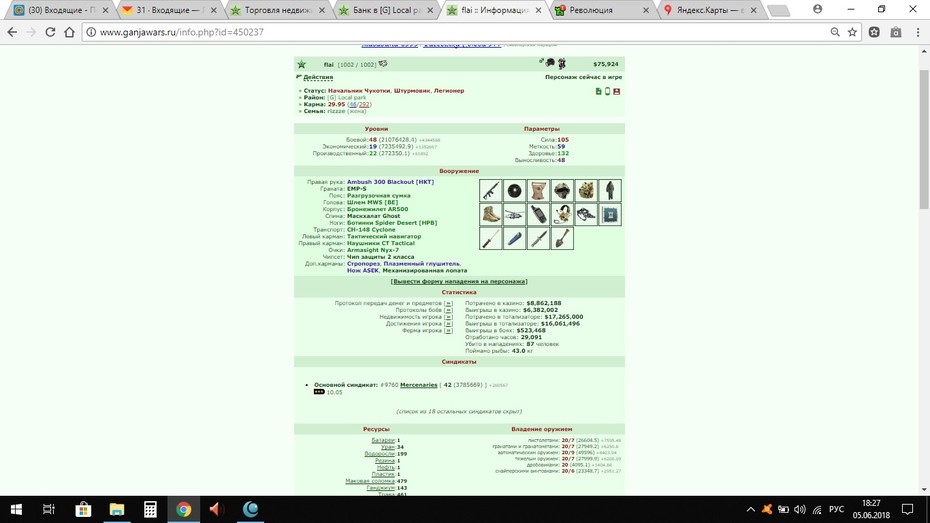Open the ASEK knife icon
Screen dimensions: 930x523
(538, 238)
